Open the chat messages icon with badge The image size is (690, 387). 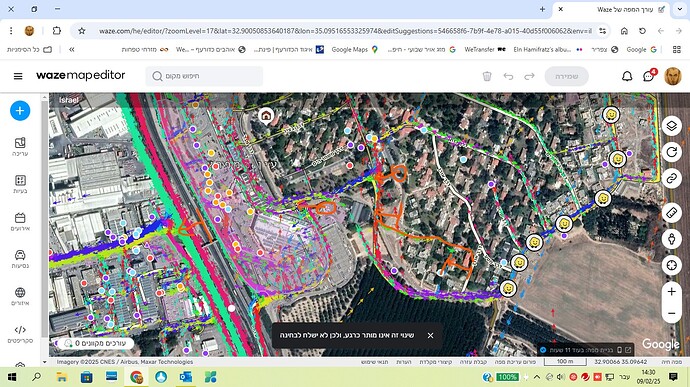click(648, 76)
